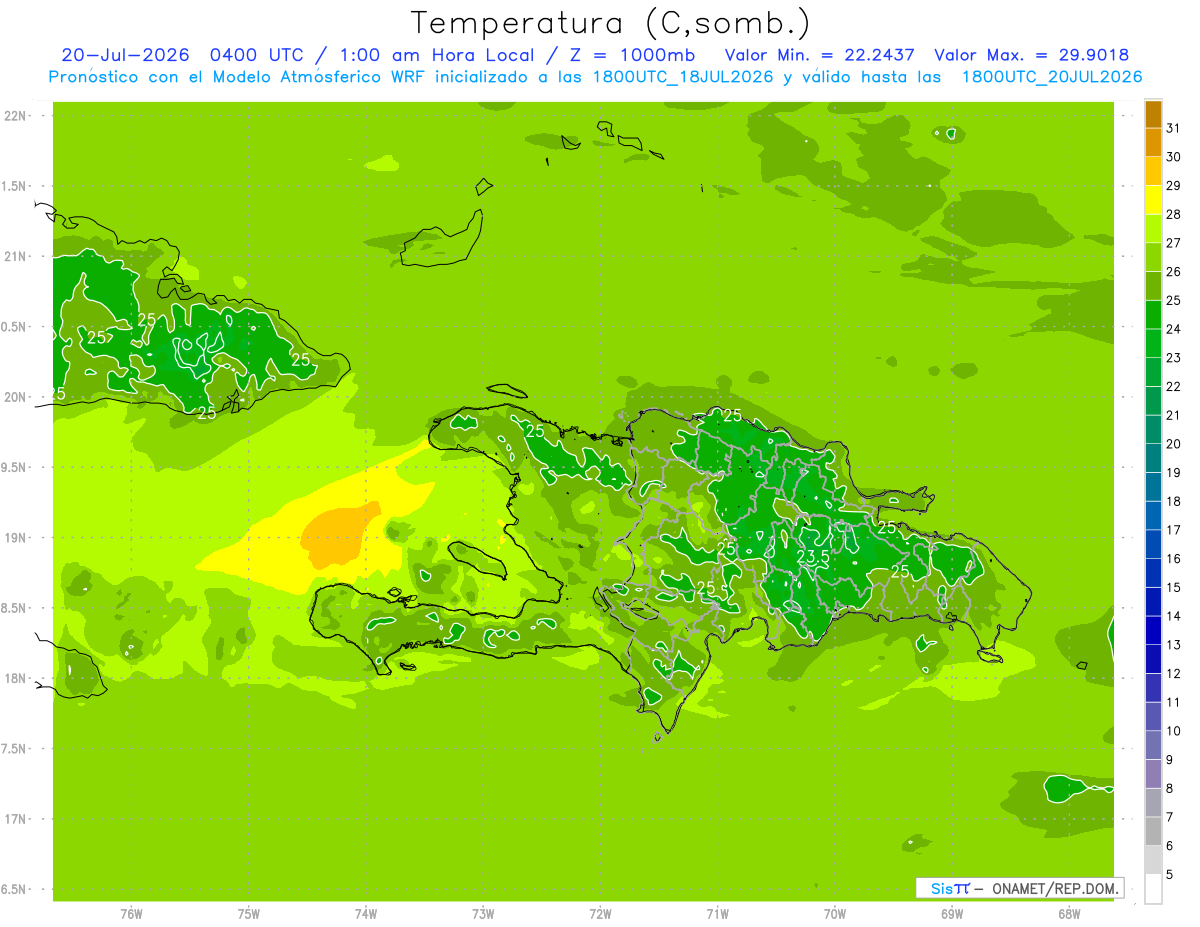Viewport: 1200px width, 927px height.
Task: Click the "71W" longitude axis label
Action: pos(717,914)
